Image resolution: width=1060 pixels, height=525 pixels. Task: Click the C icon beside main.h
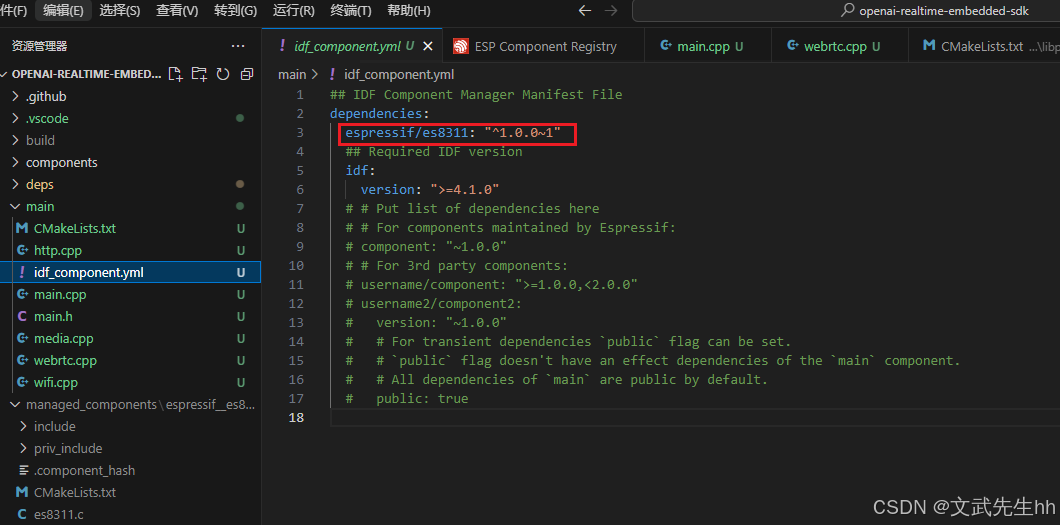[x=22, y=316]
